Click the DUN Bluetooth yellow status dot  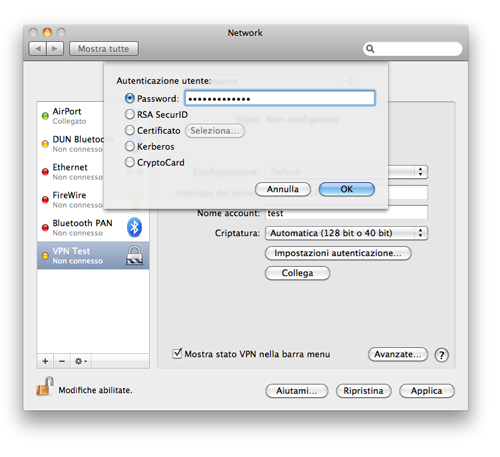[45, 144]
